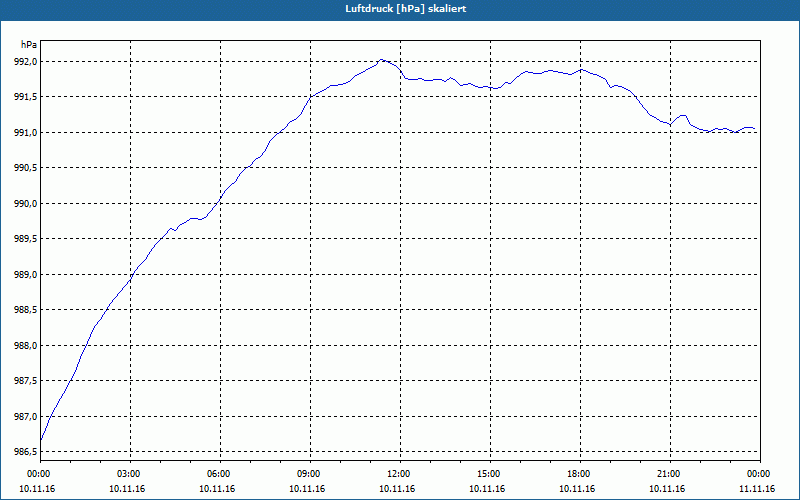Click the 989,5 y-axis label
This screenshot has height=500, width=800.
(26, 239)
